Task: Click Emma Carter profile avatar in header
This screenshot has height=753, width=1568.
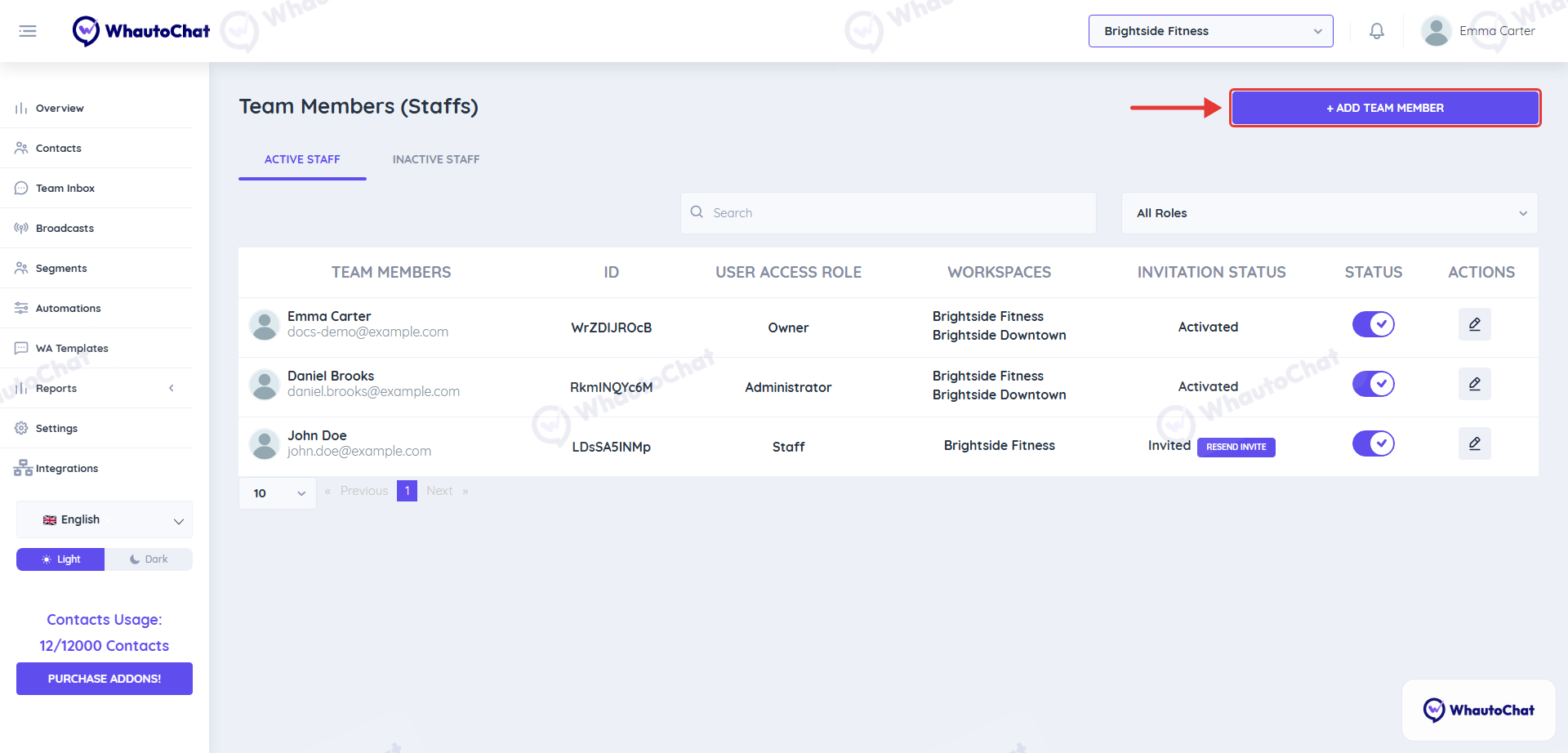Action: [x=1436, y=31]
